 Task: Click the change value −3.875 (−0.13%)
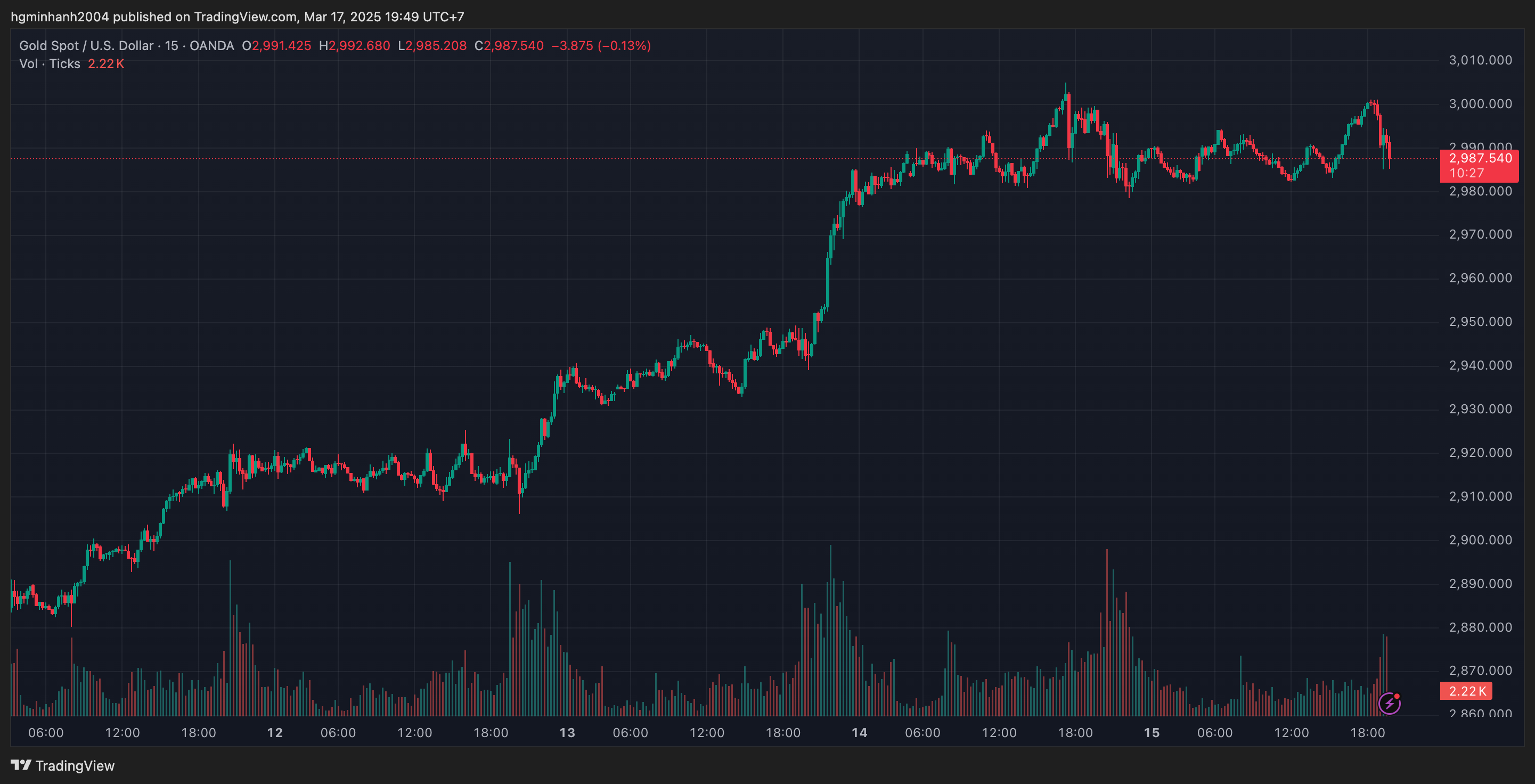click(601, 46)
